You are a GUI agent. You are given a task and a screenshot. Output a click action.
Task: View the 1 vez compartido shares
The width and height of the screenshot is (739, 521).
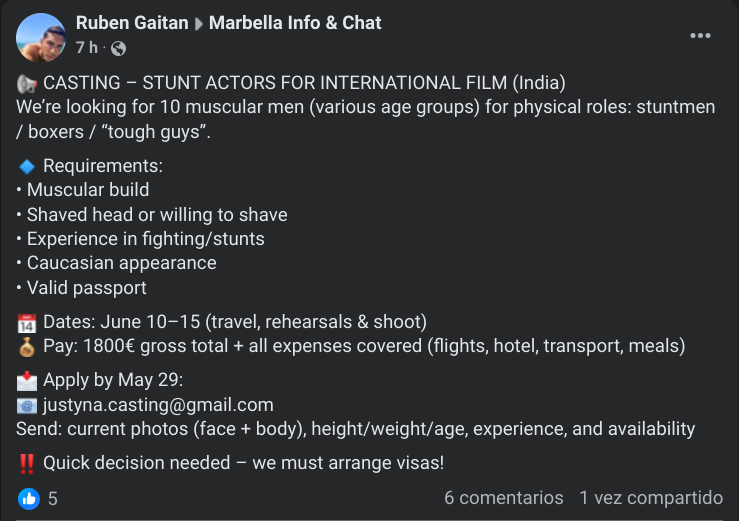pyautogui.click(x=651, y=498)
